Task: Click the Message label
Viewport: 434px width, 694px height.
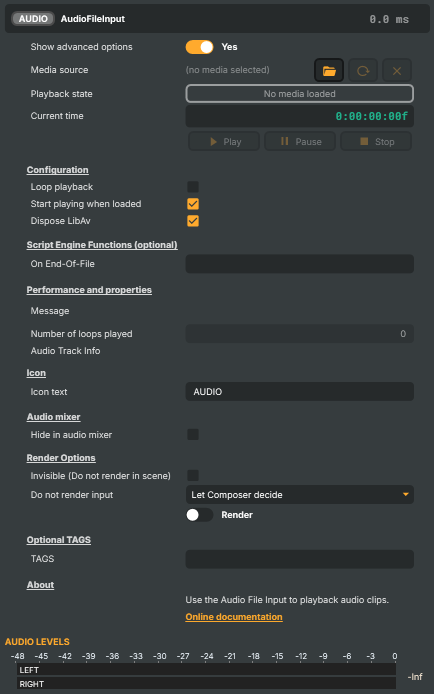Action: tap(50, 311)
